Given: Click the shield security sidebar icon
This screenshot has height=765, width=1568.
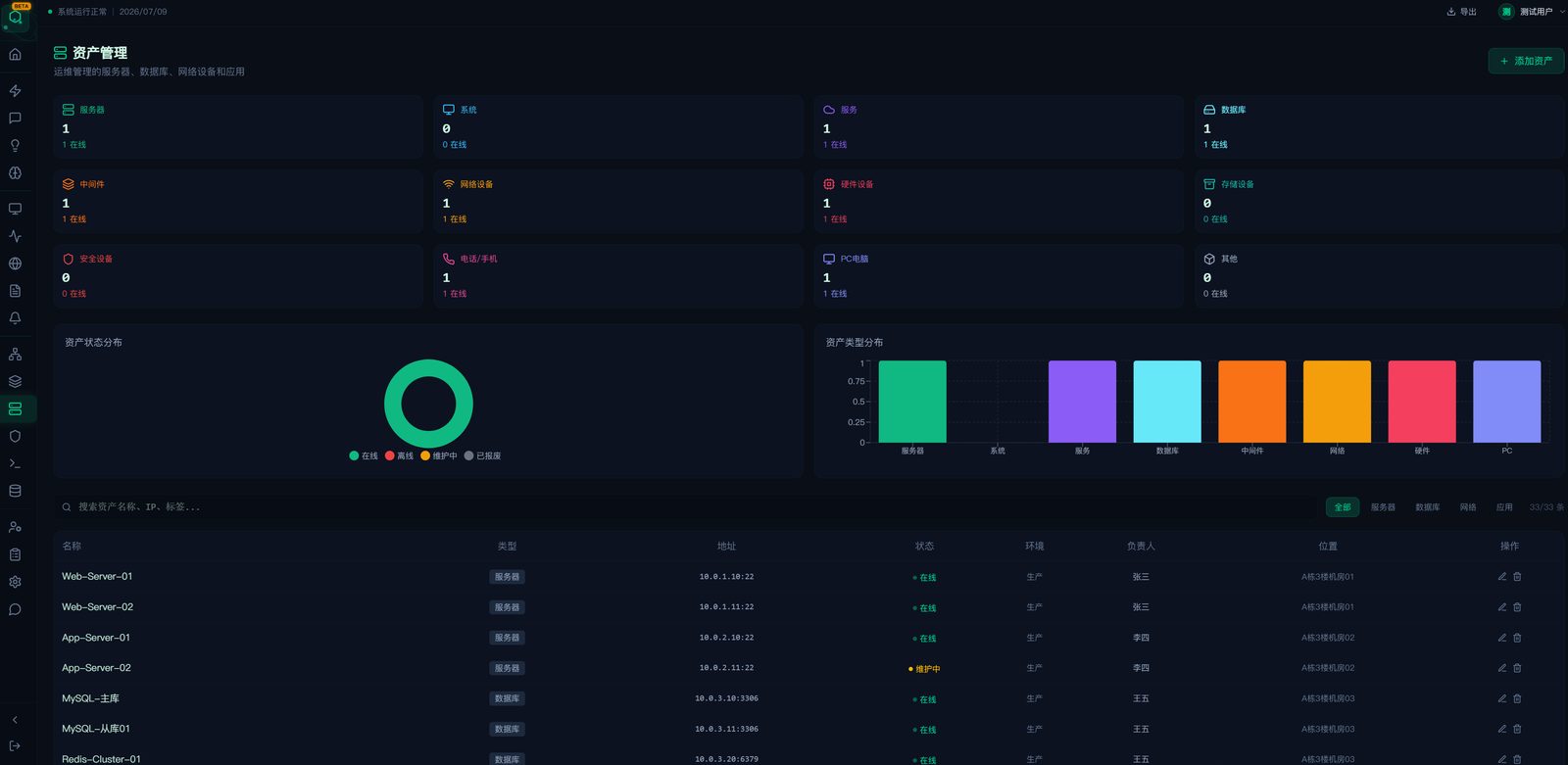Looking at the screenshot, I should [15, 437].
